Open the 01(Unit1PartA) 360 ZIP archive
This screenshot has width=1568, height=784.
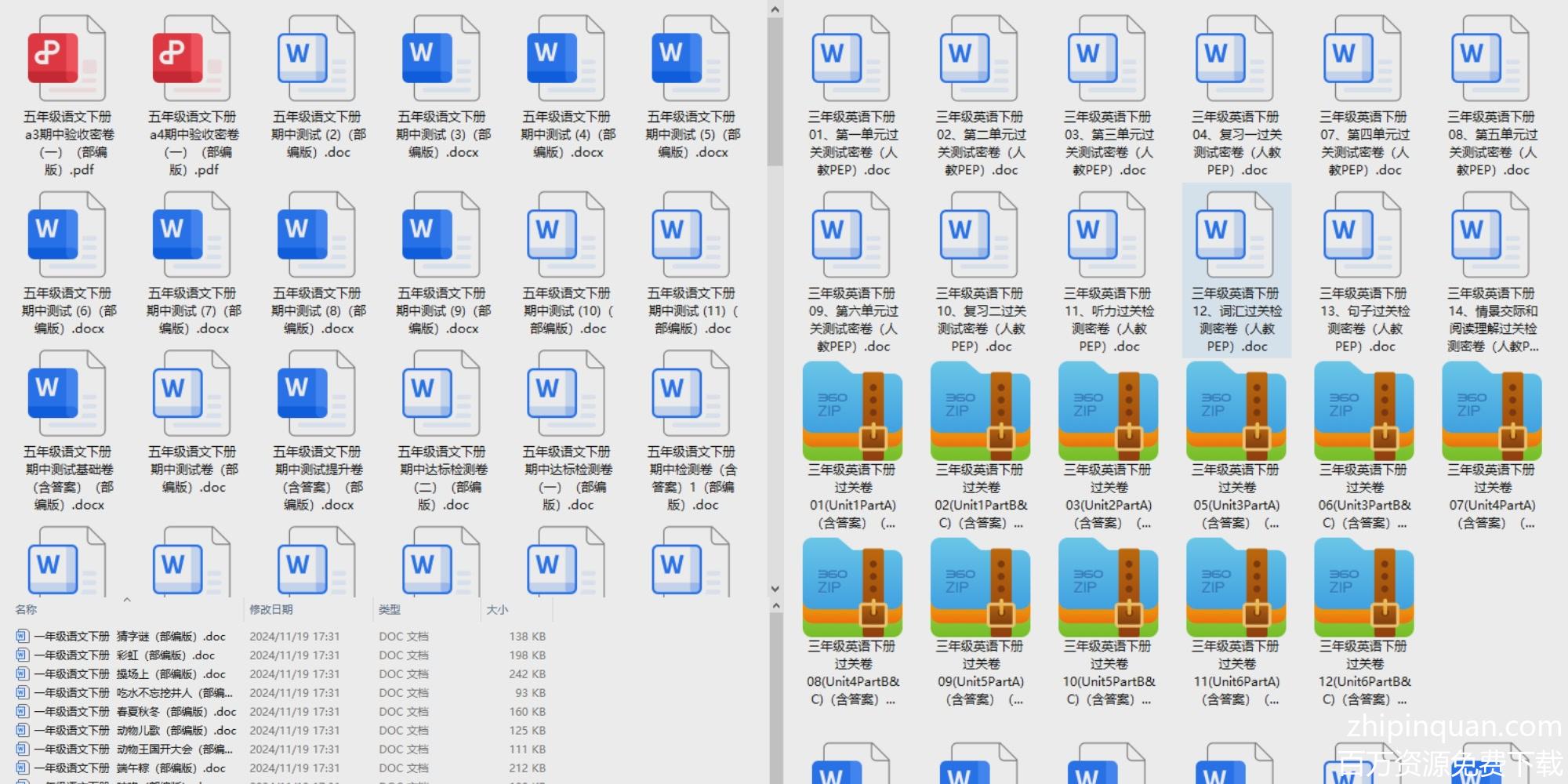(851, 413)
